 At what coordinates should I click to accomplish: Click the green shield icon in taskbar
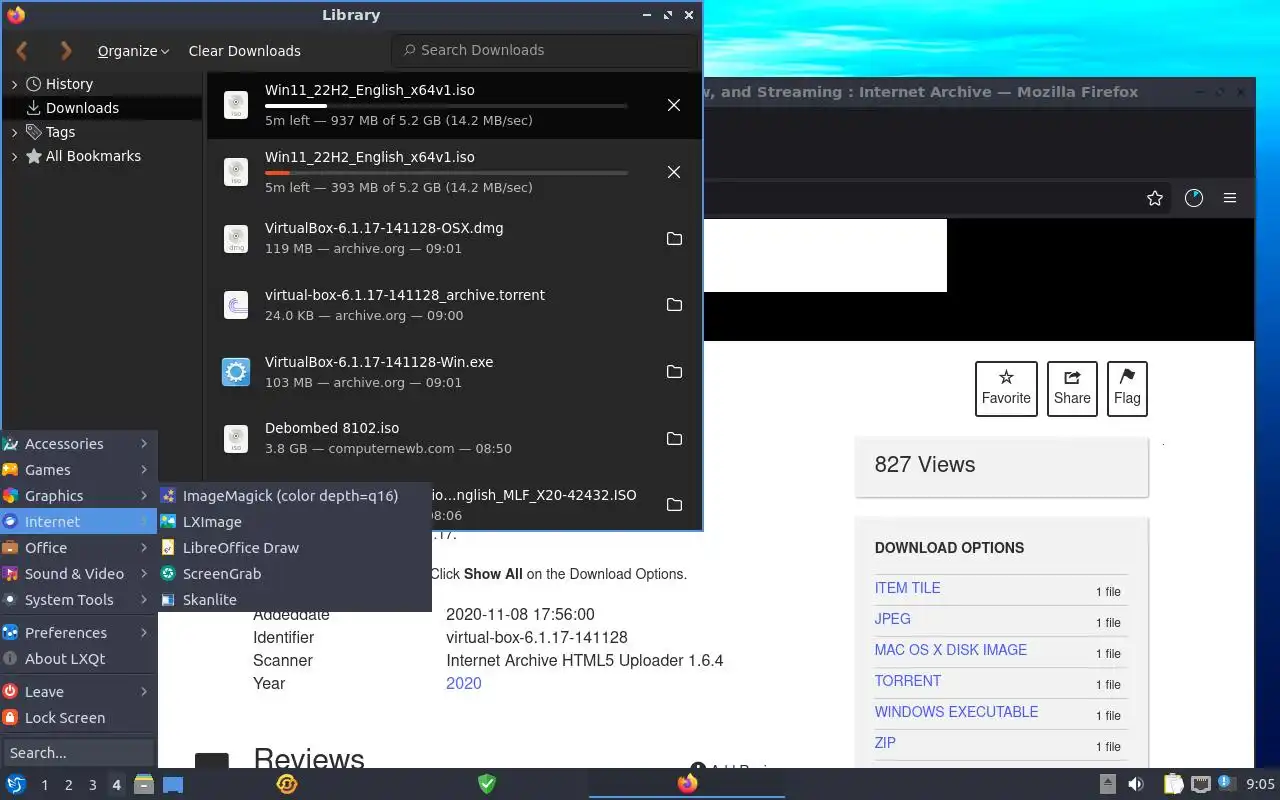tap(487, 784)
